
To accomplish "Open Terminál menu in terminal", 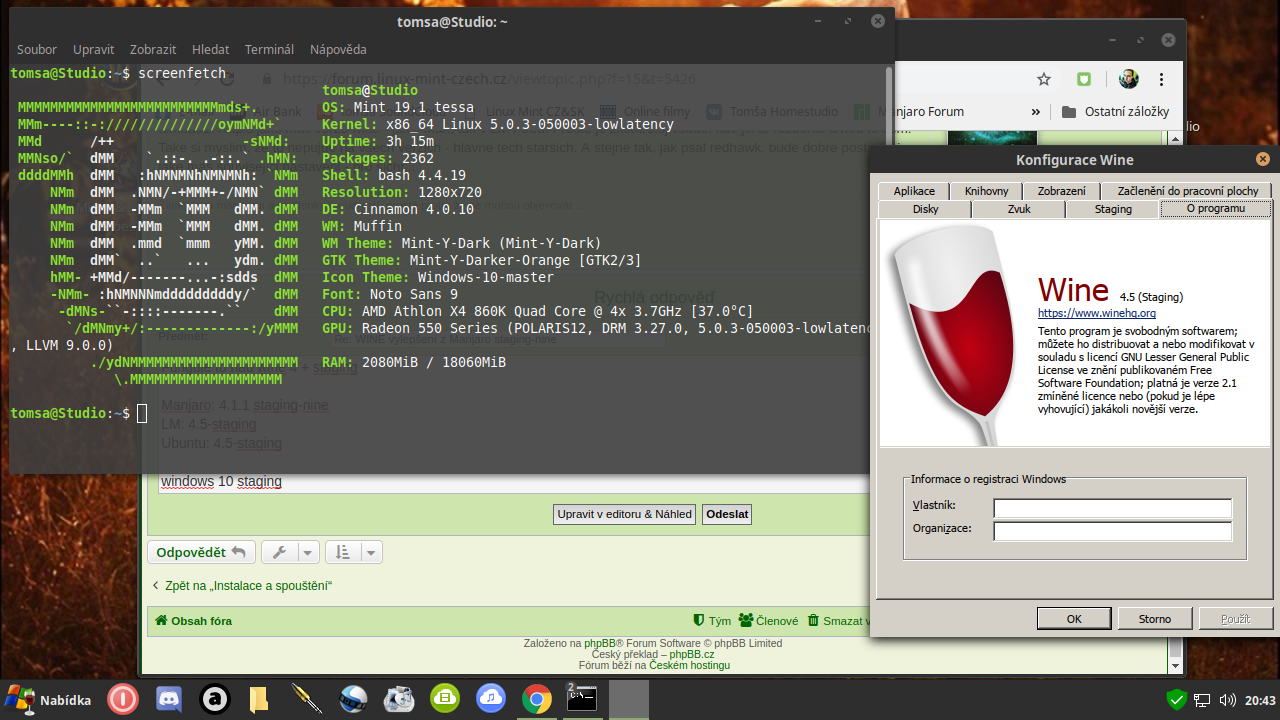I will (270, 49).
